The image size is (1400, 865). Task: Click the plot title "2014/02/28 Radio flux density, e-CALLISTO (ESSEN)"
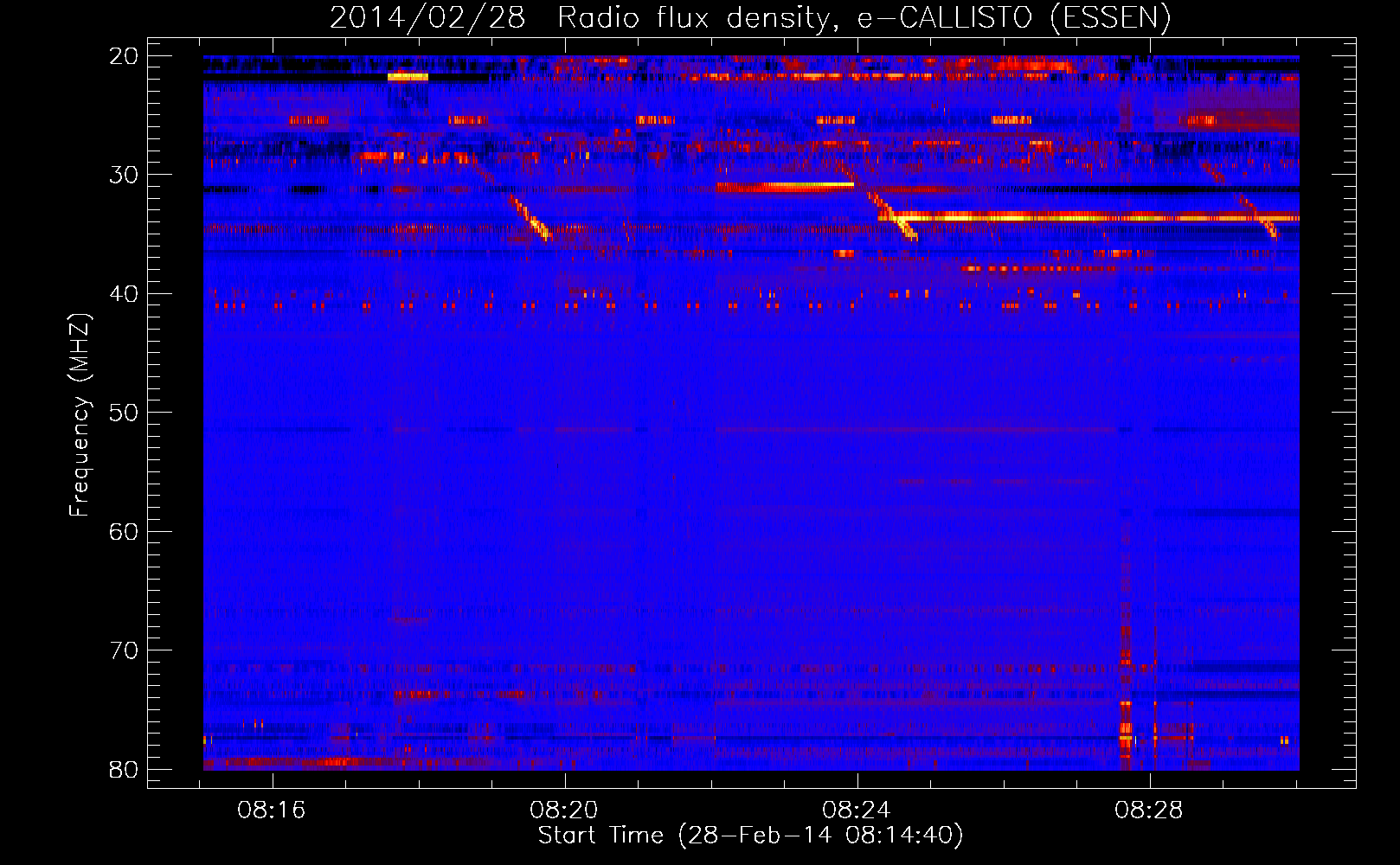(750, 16)
